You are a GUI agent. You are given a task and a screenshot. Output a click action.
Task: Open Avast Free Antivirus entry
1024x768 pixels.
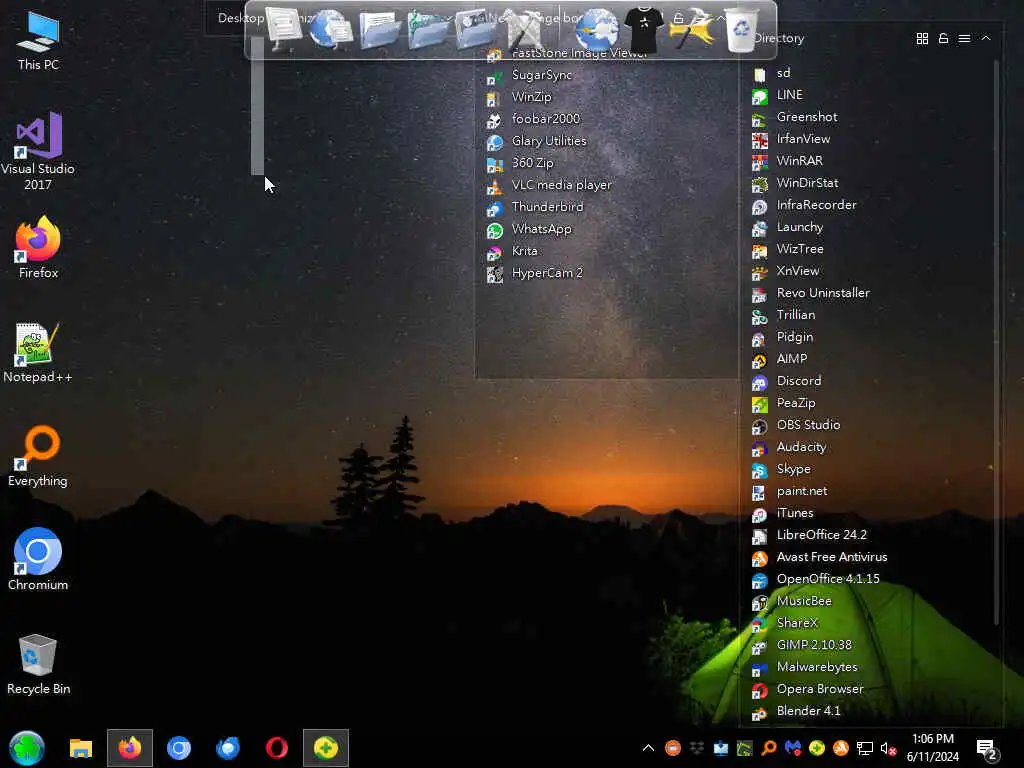click(820, 558)
